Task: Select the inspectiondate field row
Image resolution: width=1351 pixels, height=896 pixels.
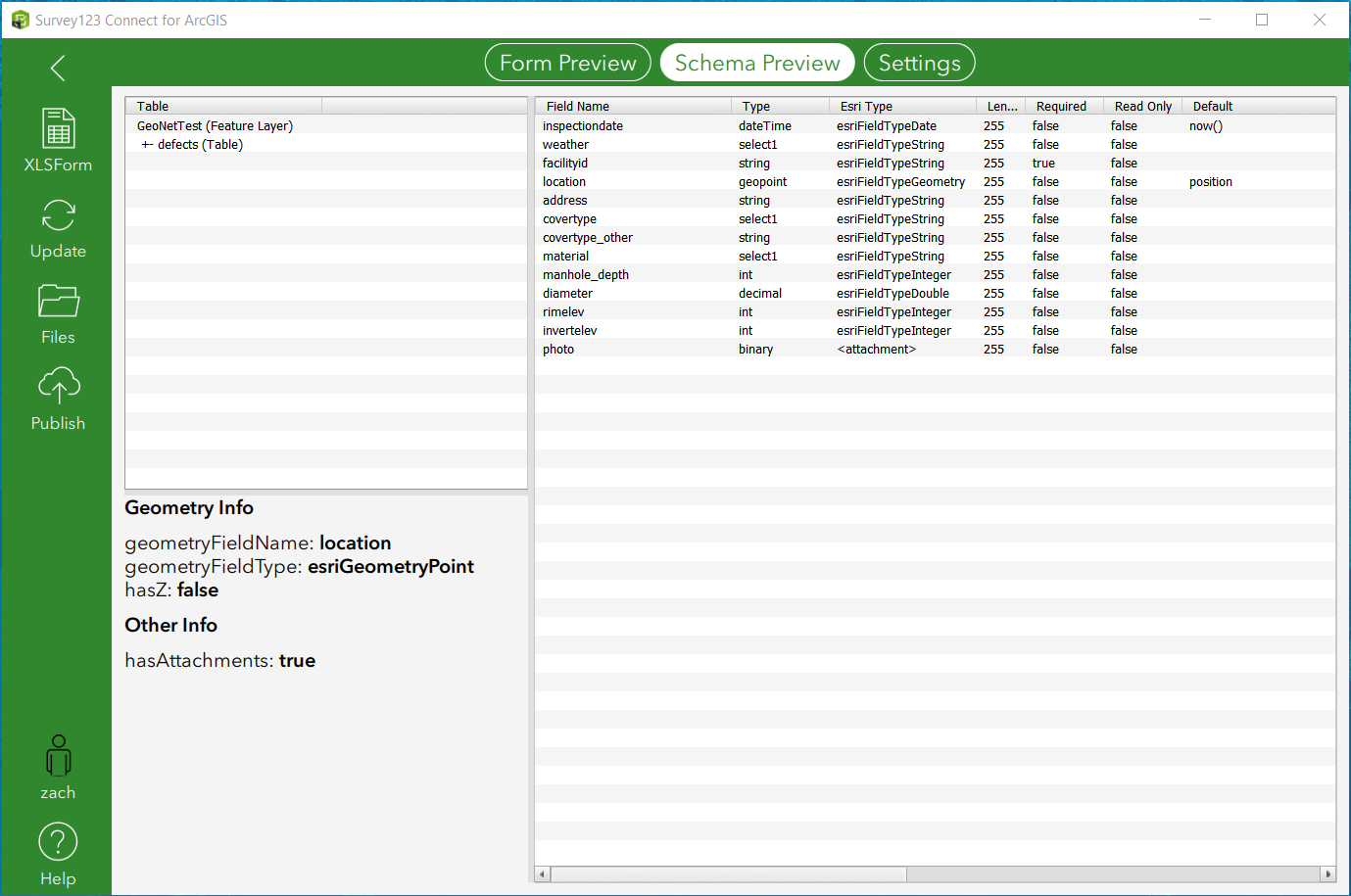Action: (x=936, y=125)
